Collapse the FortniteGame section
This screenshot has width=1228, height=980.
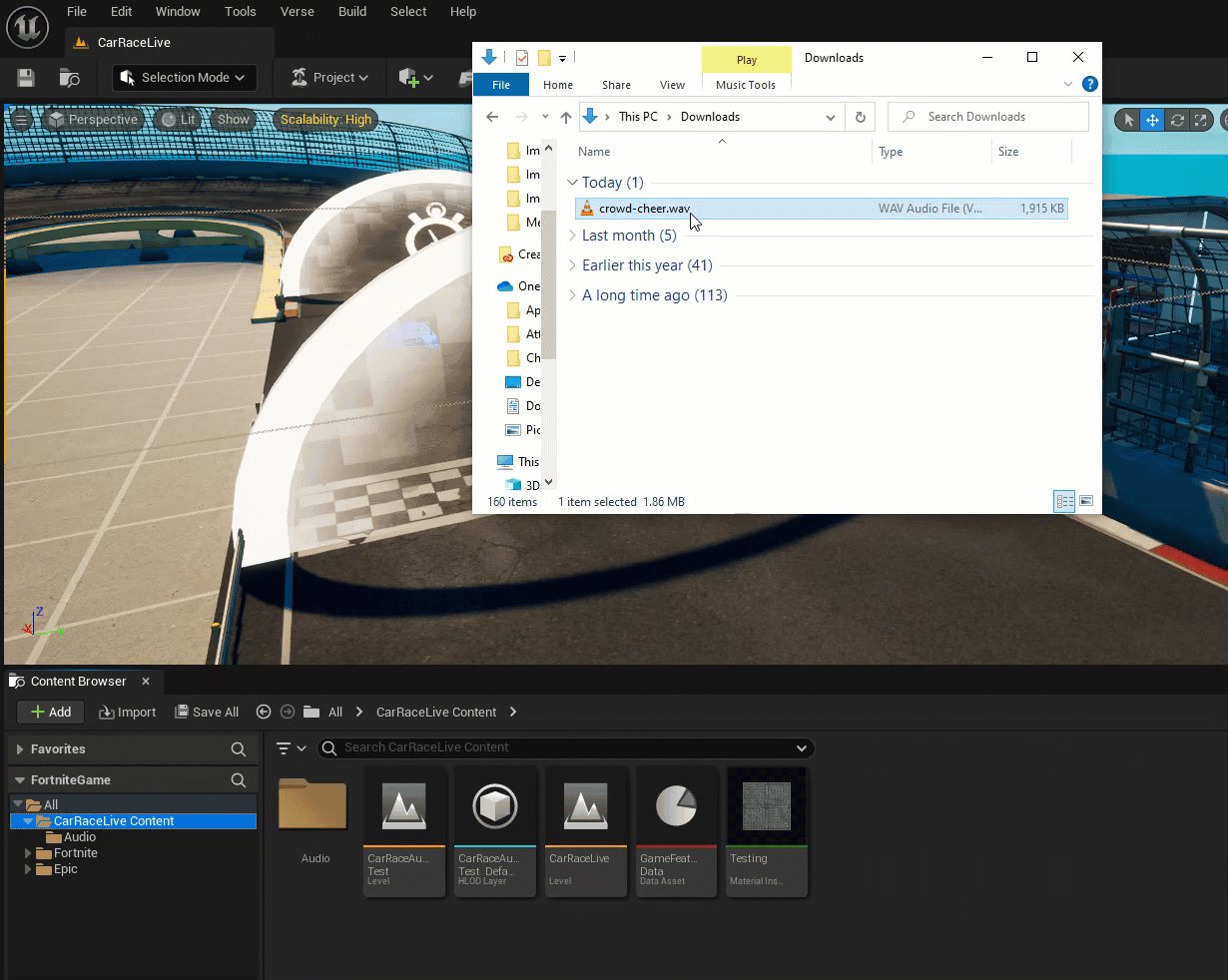coord(20,780)
